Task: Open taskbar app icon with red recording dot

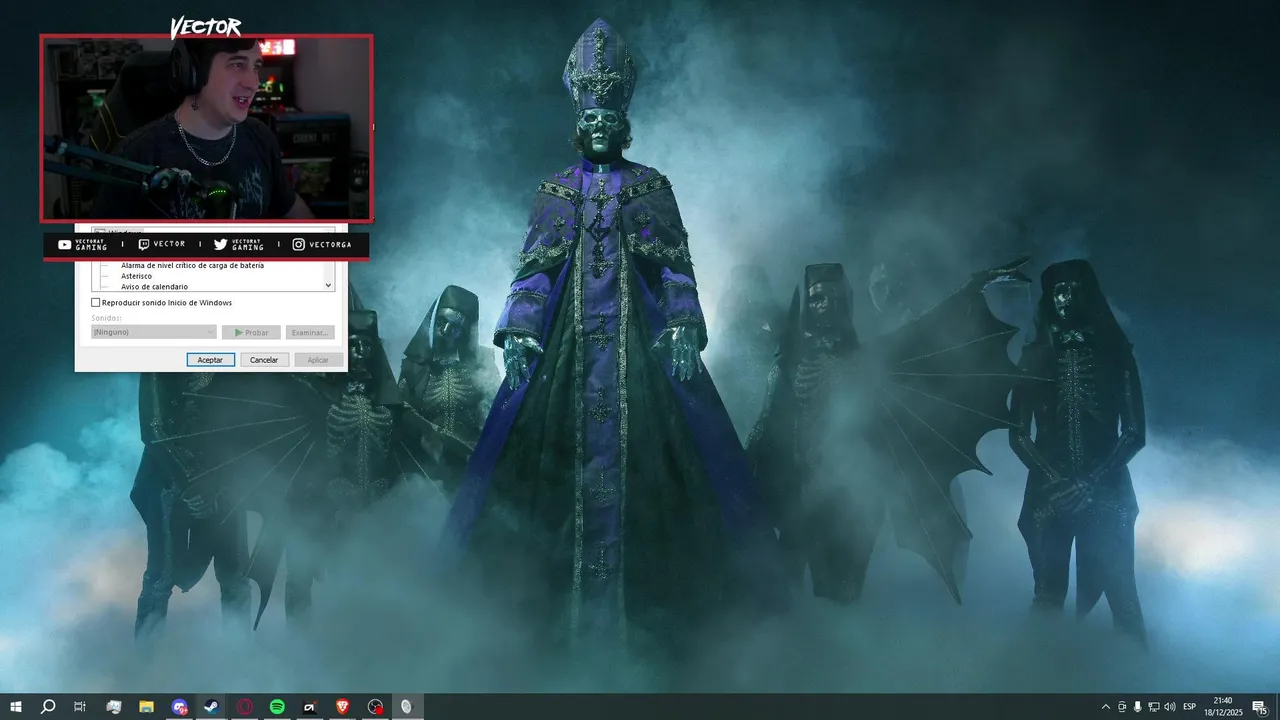Action: (375, 707)
